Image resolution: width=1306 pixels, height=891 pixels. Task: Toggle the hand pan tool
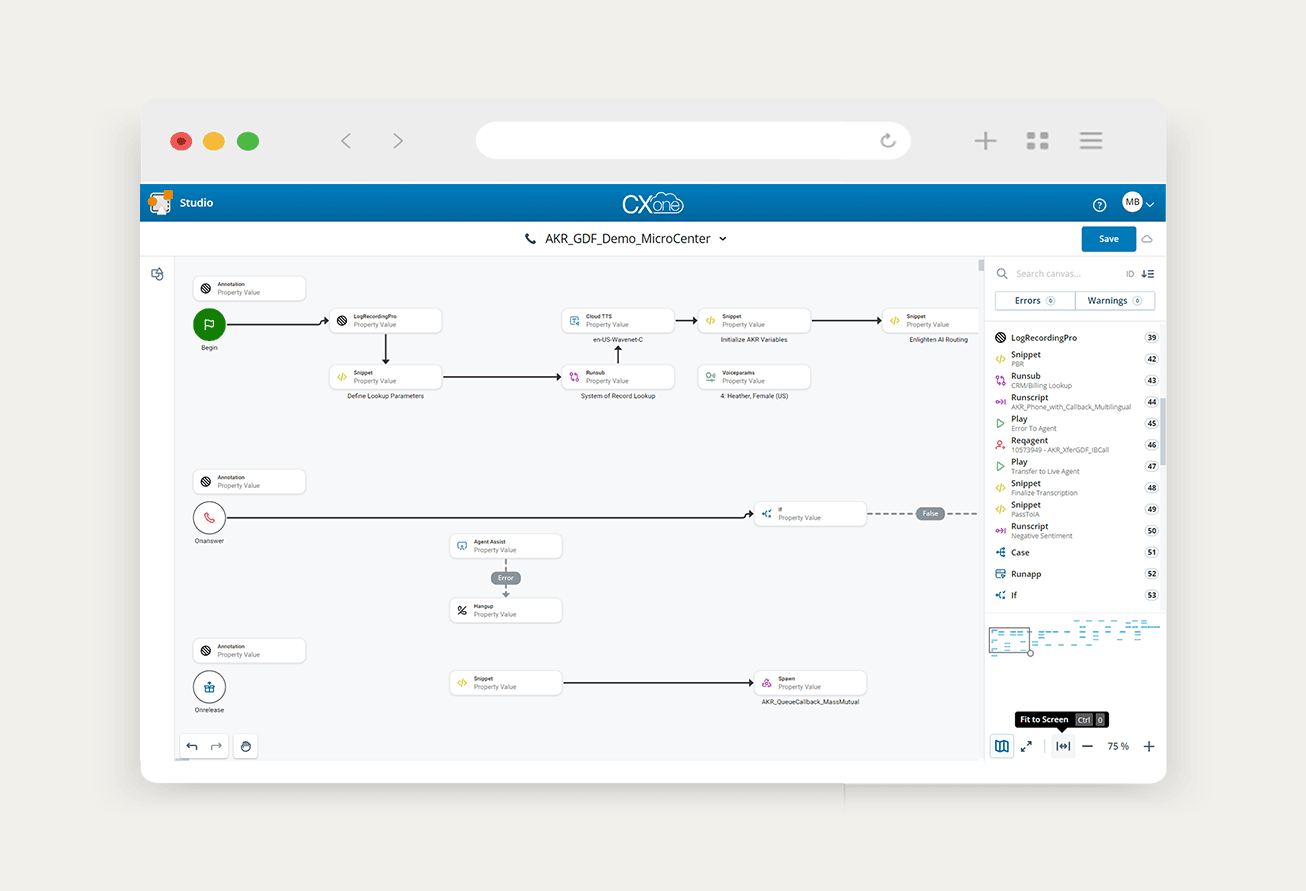[246, 746]
